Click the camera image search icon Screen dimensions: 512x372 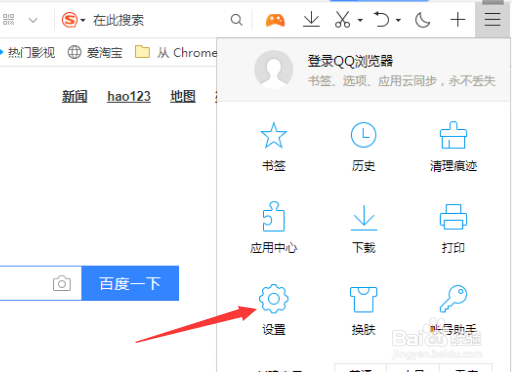pyautogui.click(x=62, y=283)
